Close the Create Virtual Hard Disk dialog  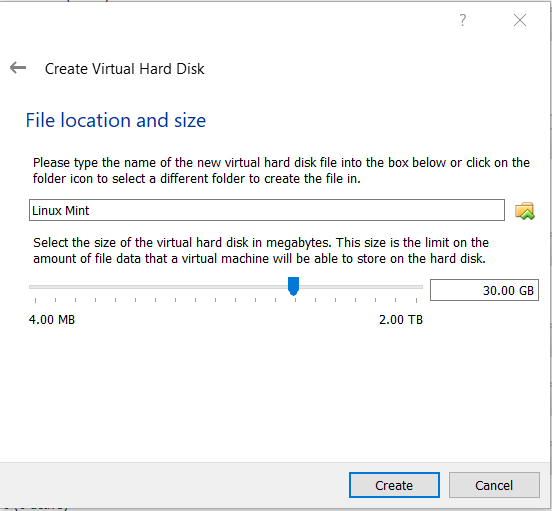coord(520,20)
